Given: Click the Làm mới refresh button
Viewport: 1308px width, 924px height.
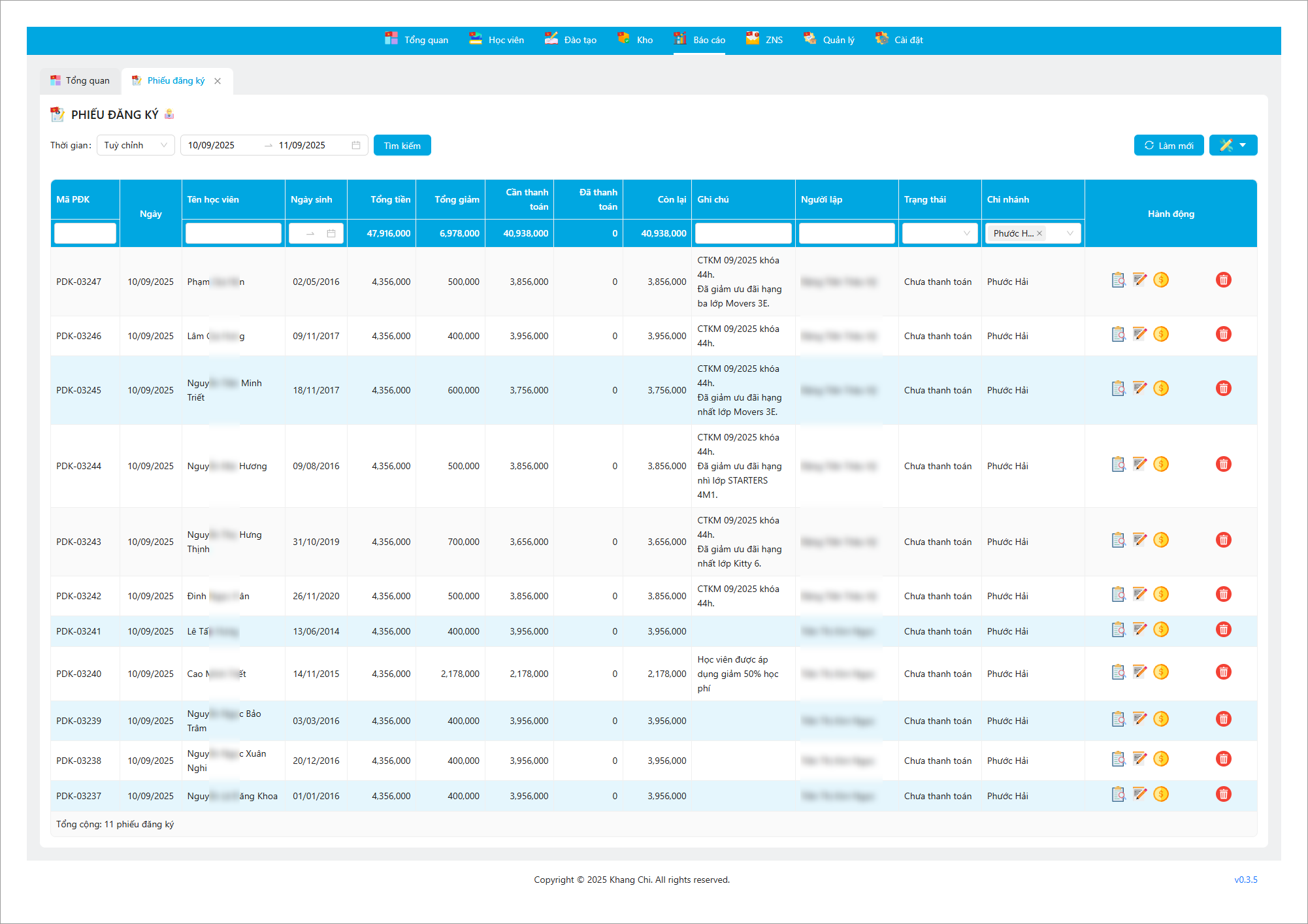Looking at the screenshot, I should point(1168,145).
